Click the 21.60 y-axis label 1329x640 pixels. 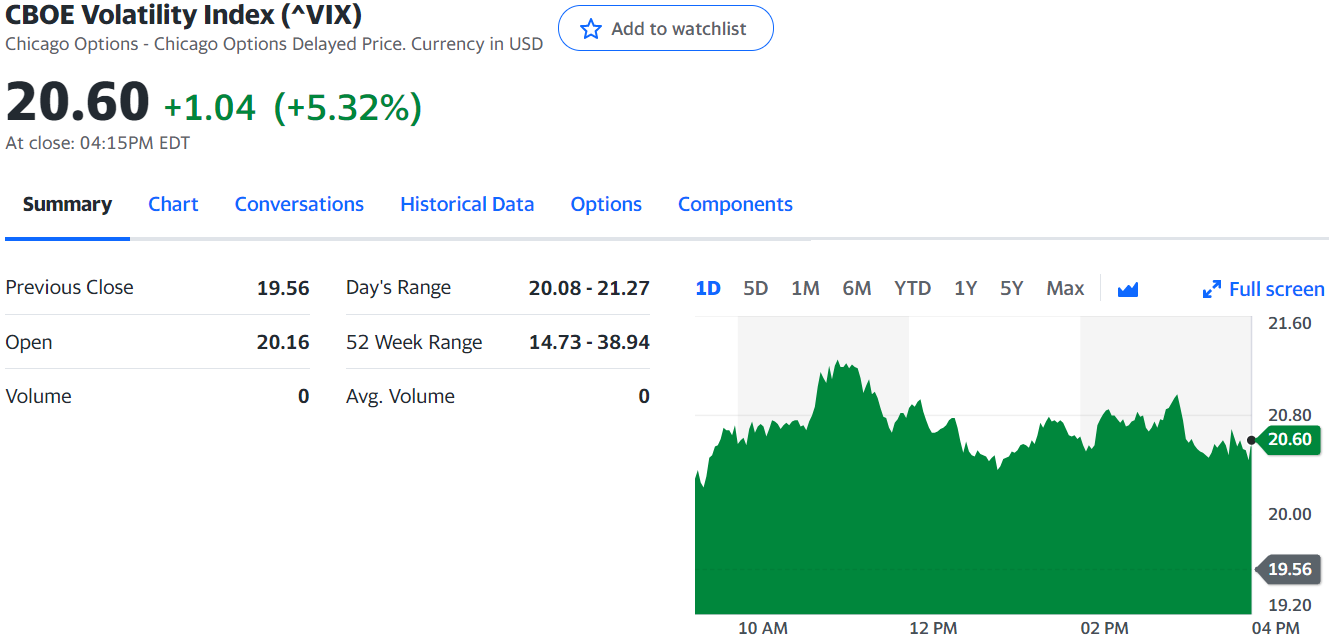pyautogui.click(x=1289, y=323)
